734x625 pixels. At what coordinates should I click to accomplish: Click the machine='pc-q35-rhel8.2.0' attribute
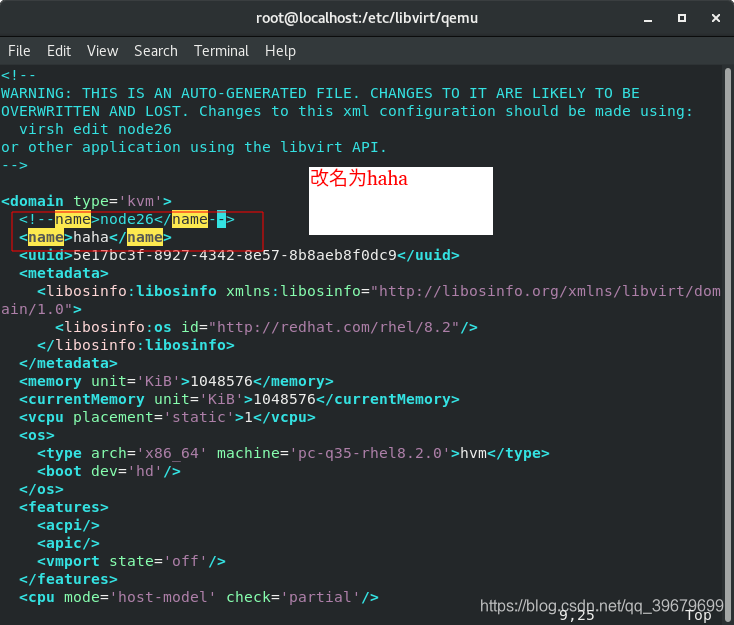pos(334,453)
